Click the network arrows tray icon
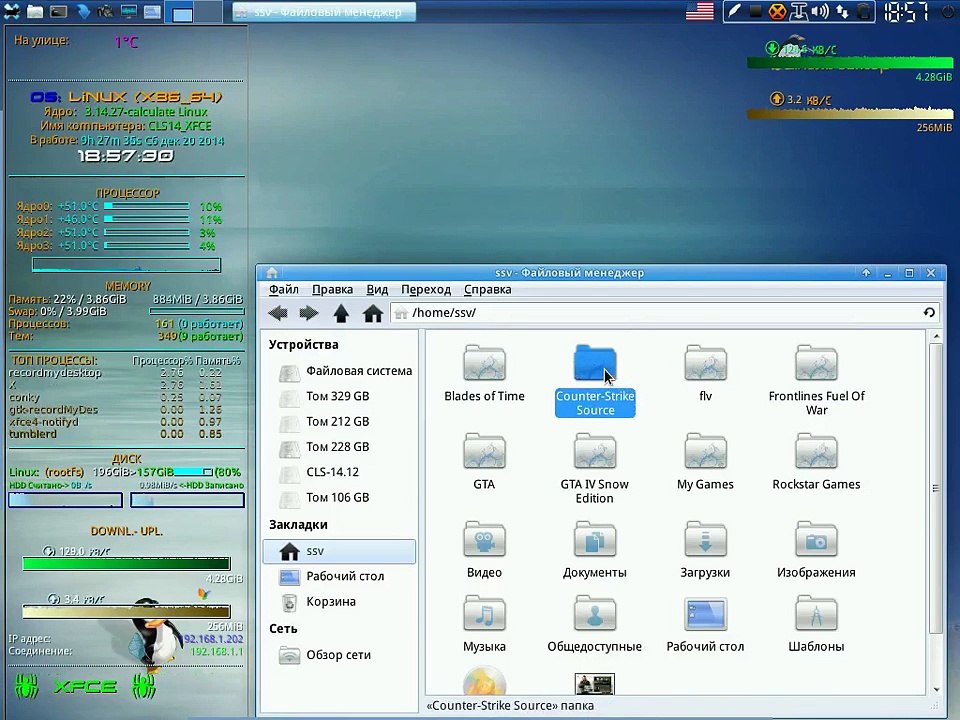 842,11
